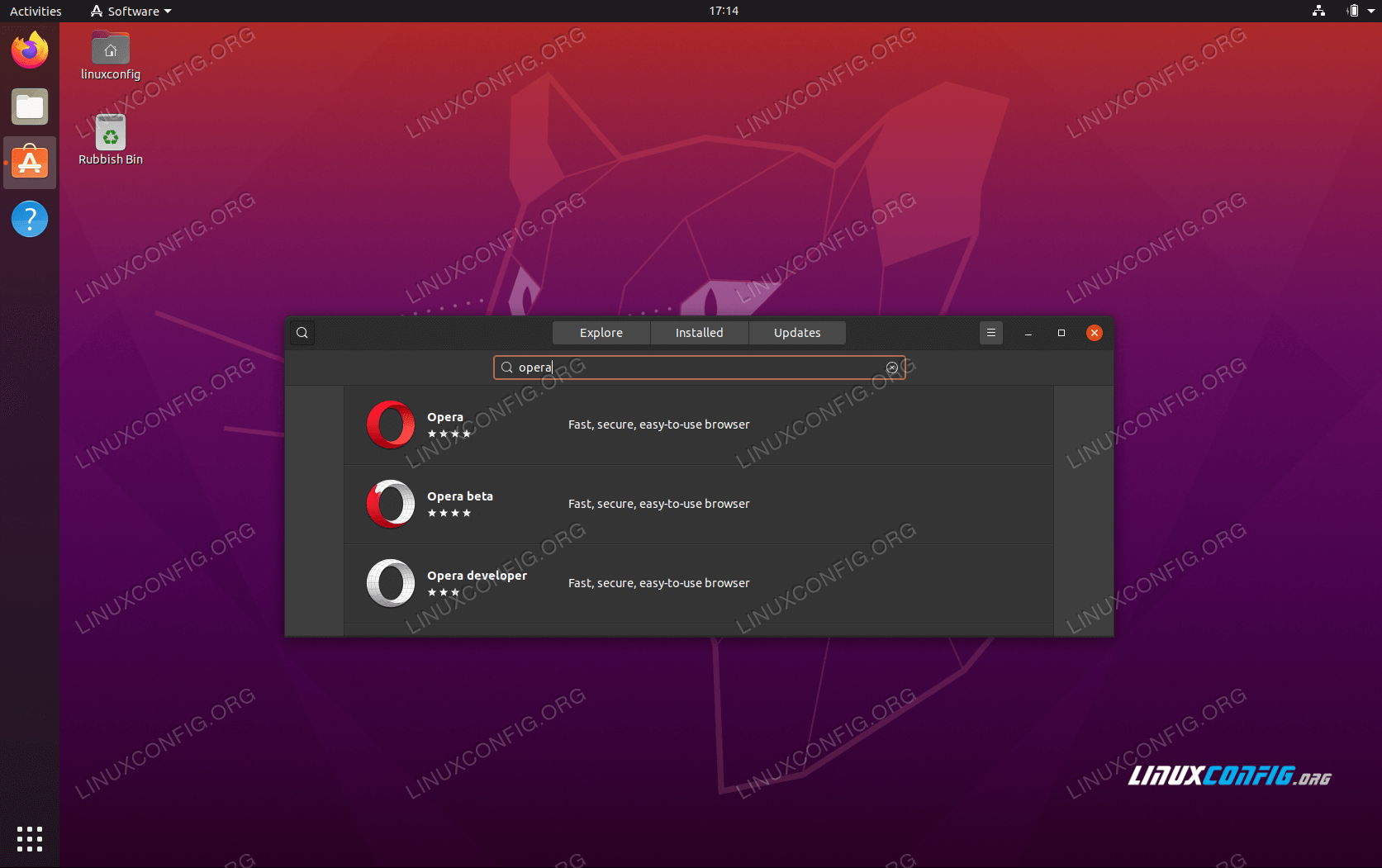This screenshot has height=868, width=1382.
Task: Click the Opera developer app icon
Action: (391, 583)
